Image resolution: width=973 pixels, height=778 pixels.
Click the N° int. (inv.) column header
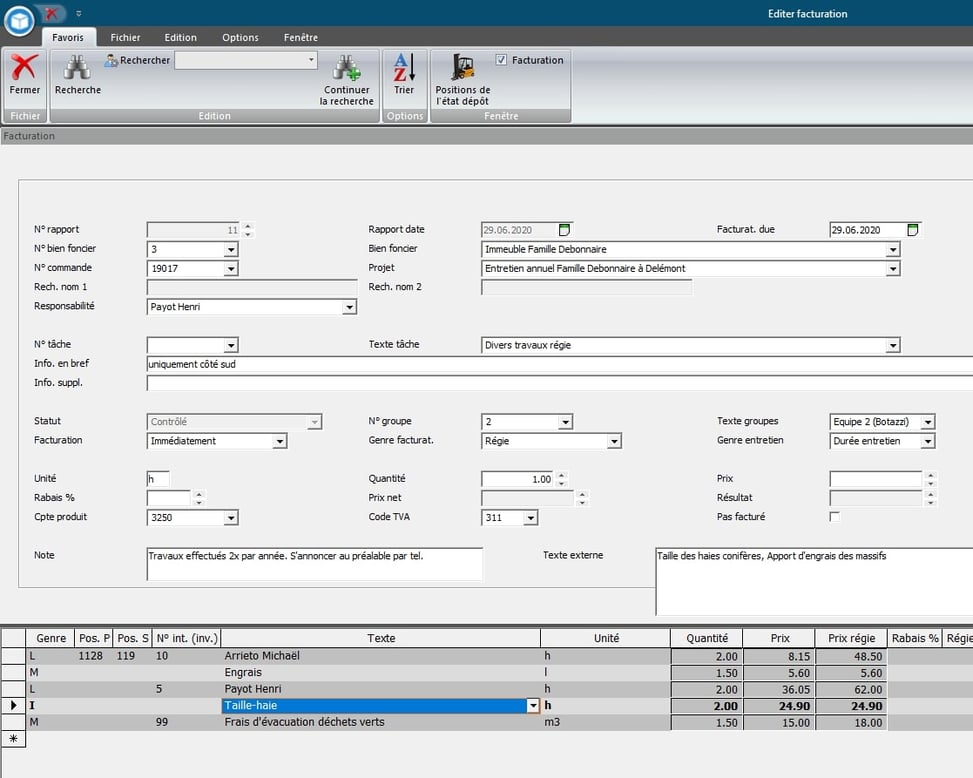pos(187,638)
